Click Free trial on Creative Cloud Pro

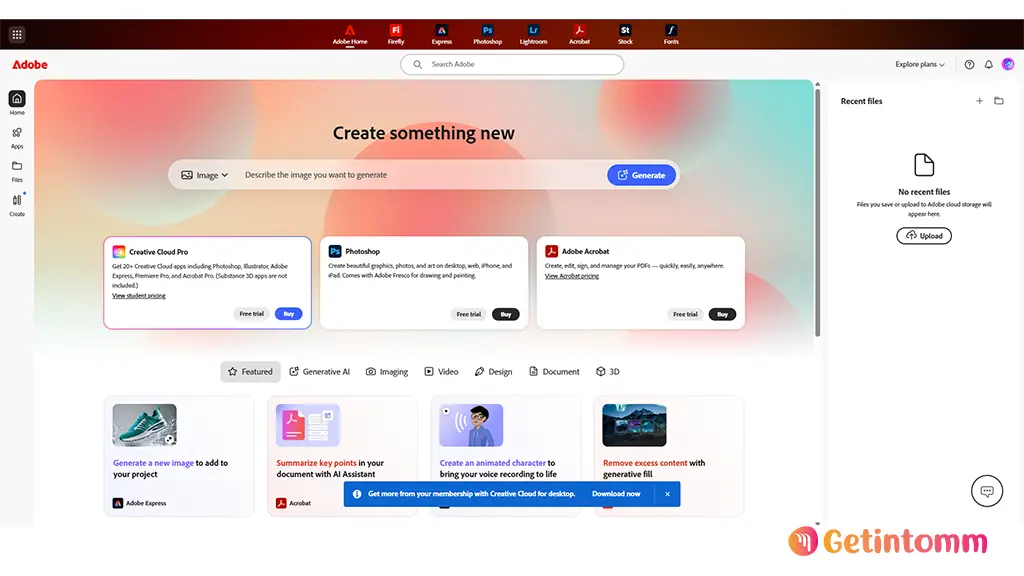click(x=251, y=313)
